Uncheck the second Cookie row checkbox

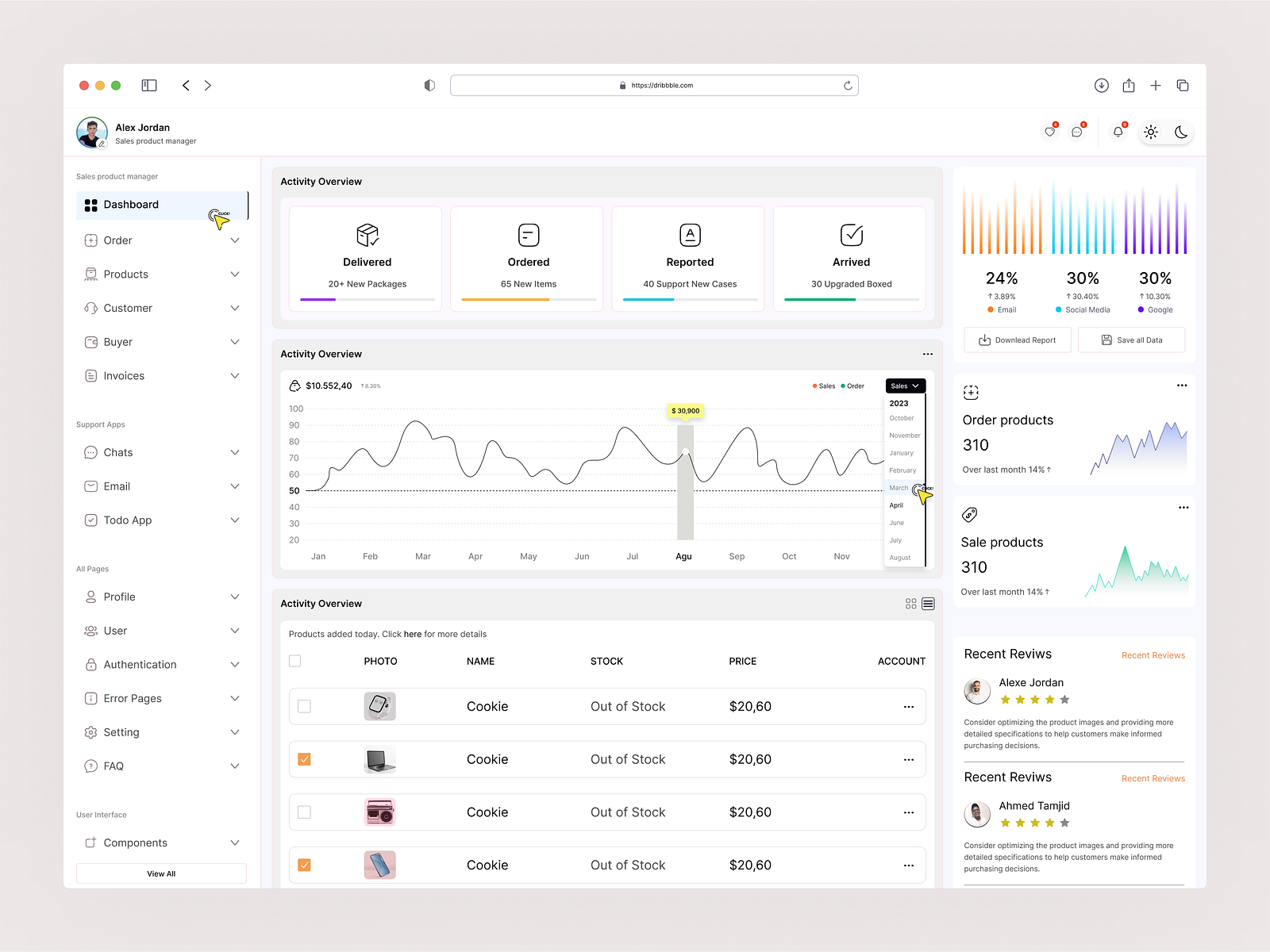pos(304,759)
